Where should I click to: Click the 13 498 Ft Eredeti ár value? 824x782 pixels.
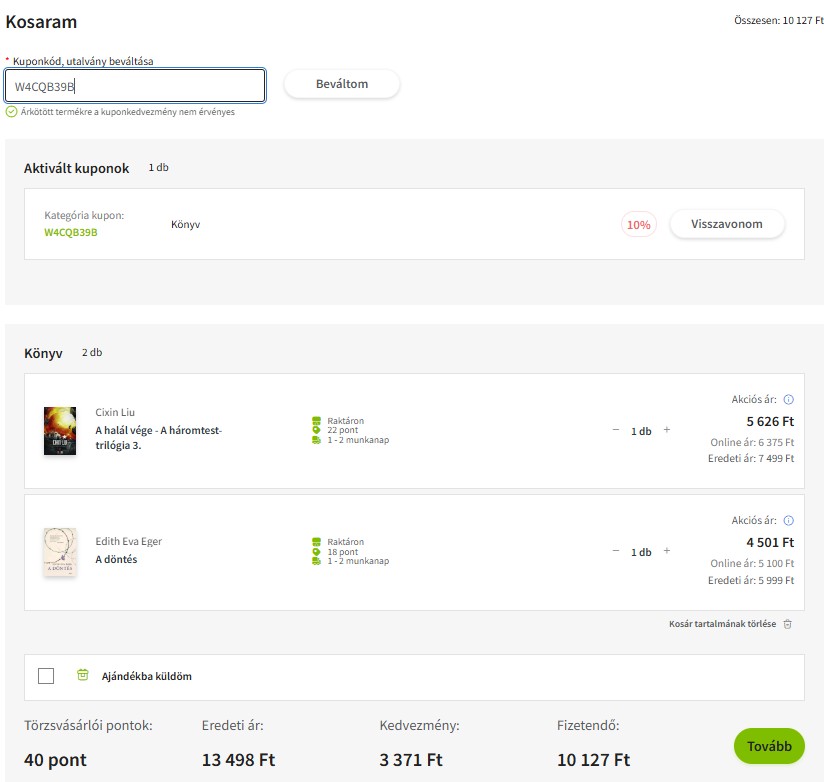point(239,760)
